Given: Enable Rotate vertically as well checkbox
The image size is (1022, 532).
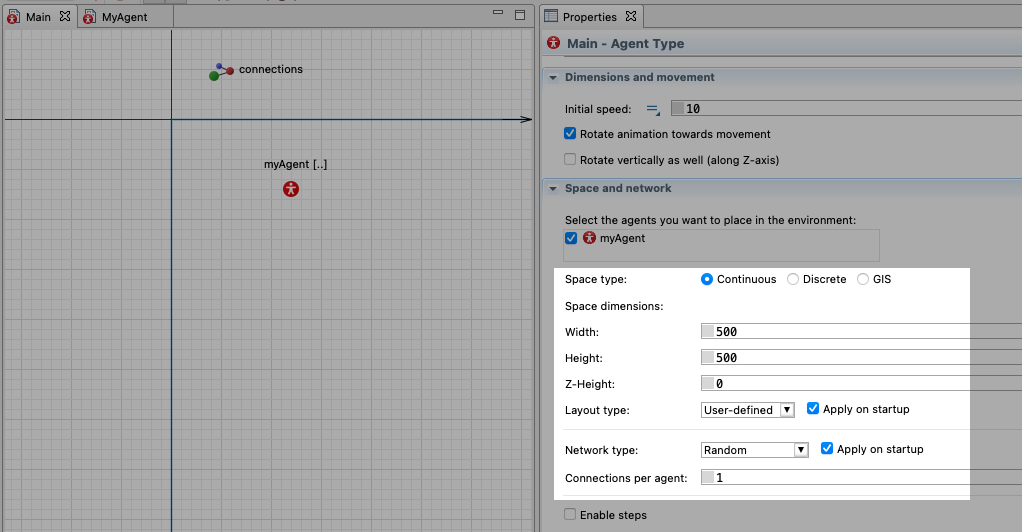Looking at the screenshot, I should (570, 160).
